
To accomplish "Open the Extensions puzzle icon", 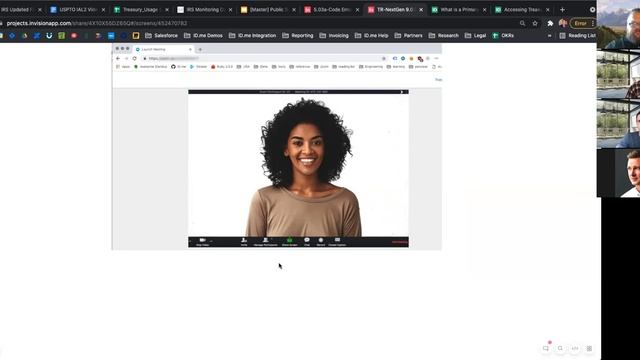I will click(x=550, y=23).
